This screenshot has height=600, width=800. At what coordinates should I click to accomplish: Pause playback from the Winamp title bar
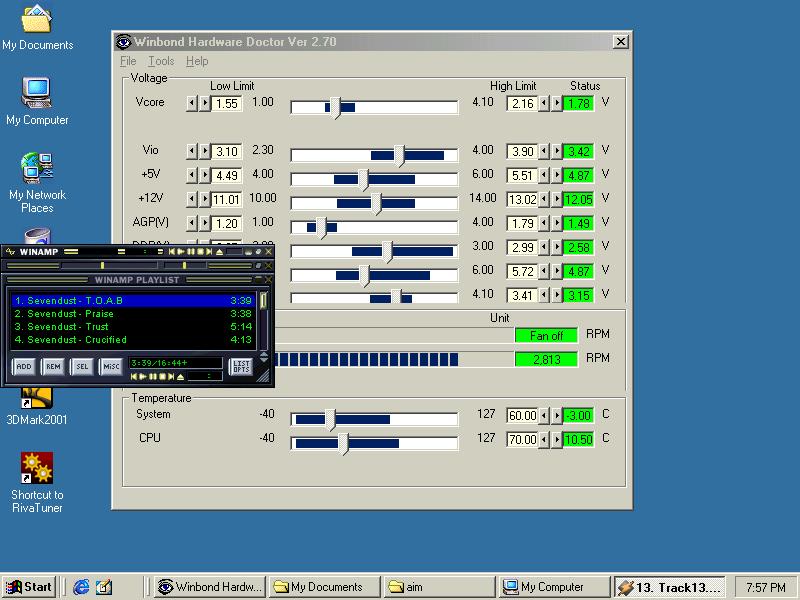point(191,252)
